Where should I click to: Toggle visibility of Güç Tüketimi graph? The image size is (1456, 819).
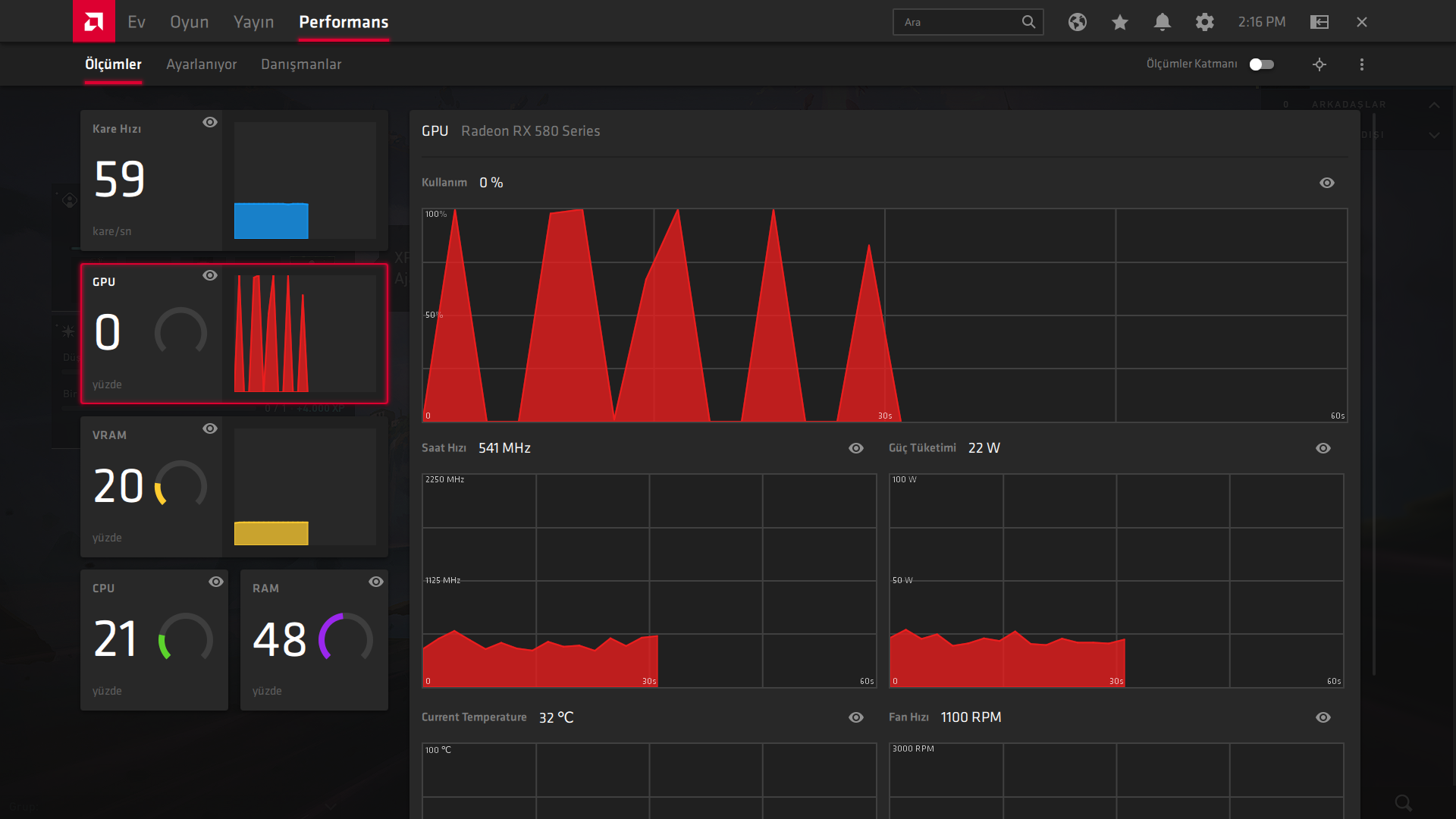coord(1323,448)
